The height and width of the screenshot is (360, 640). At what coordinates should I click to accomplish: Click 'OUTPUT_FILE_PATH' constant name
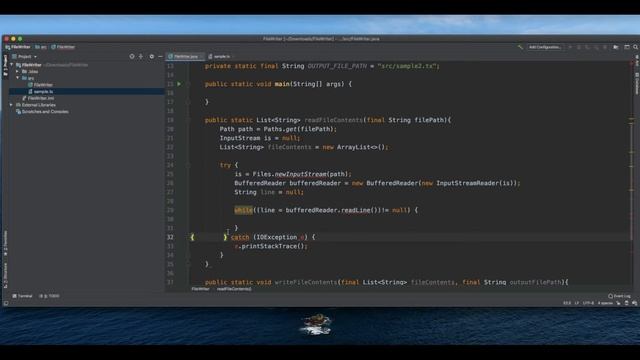pos(337,66)
